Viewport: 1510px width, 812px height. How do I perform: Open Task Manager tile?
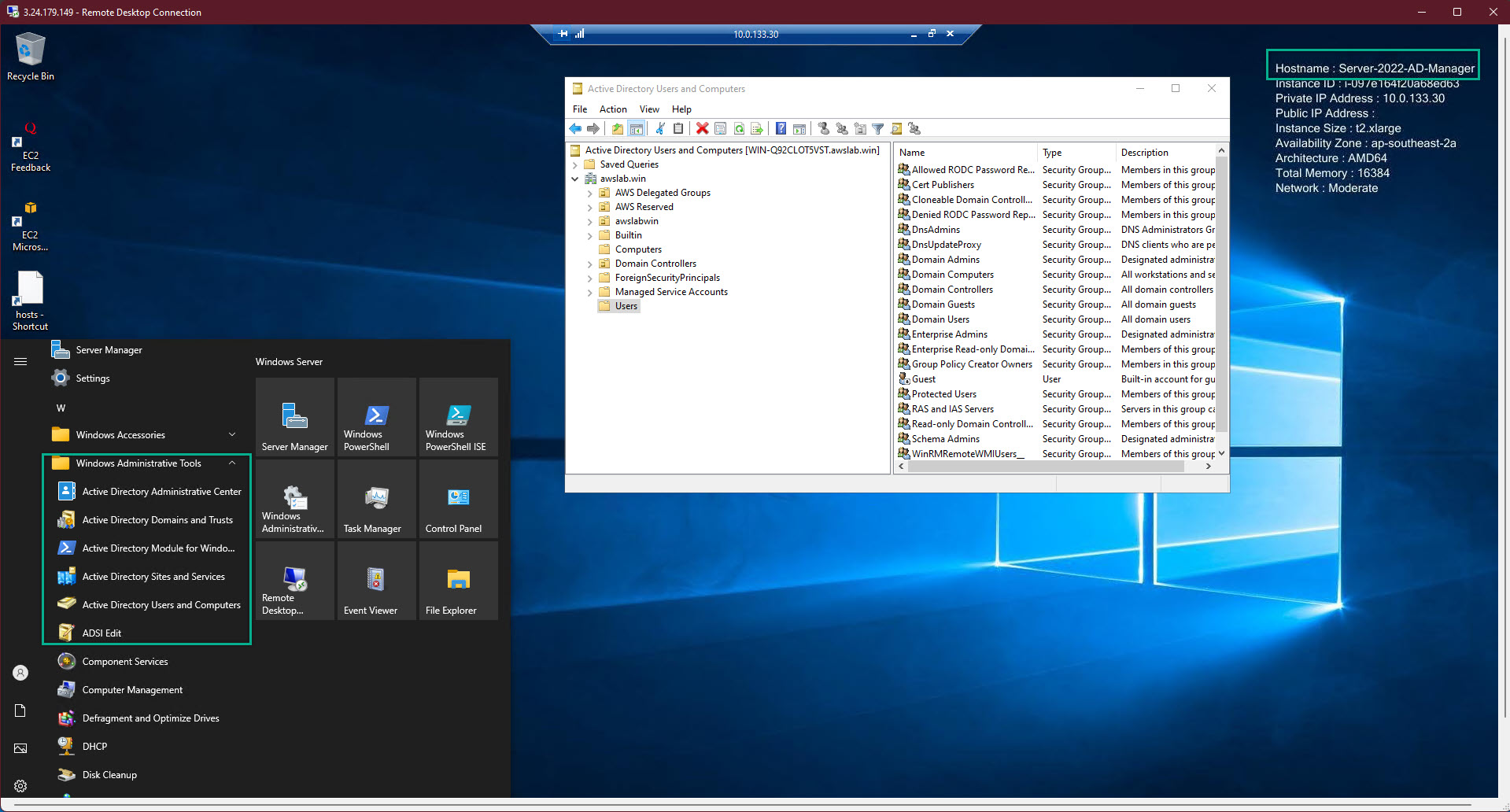377,499
